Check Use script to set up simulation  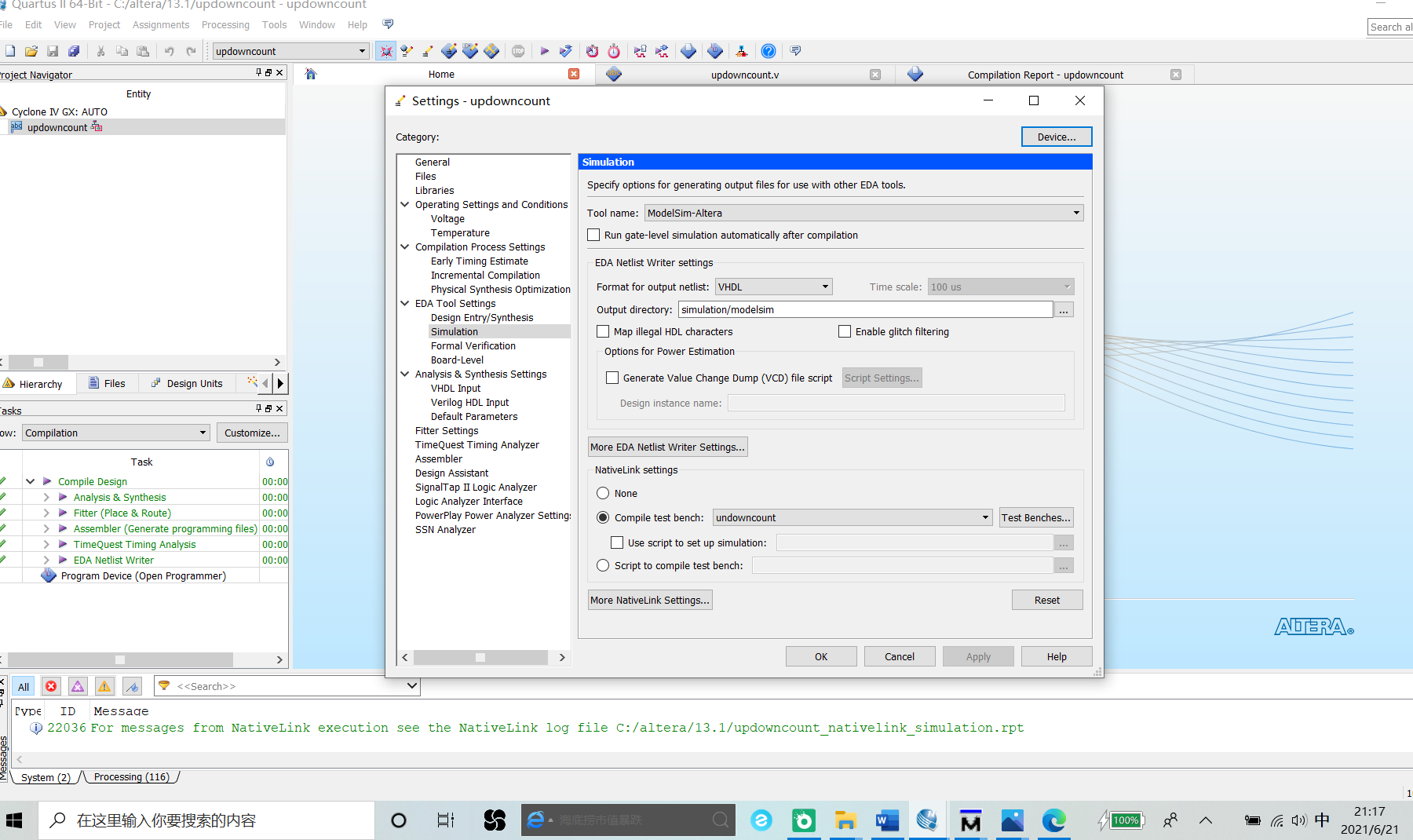[x=617, y=542]
